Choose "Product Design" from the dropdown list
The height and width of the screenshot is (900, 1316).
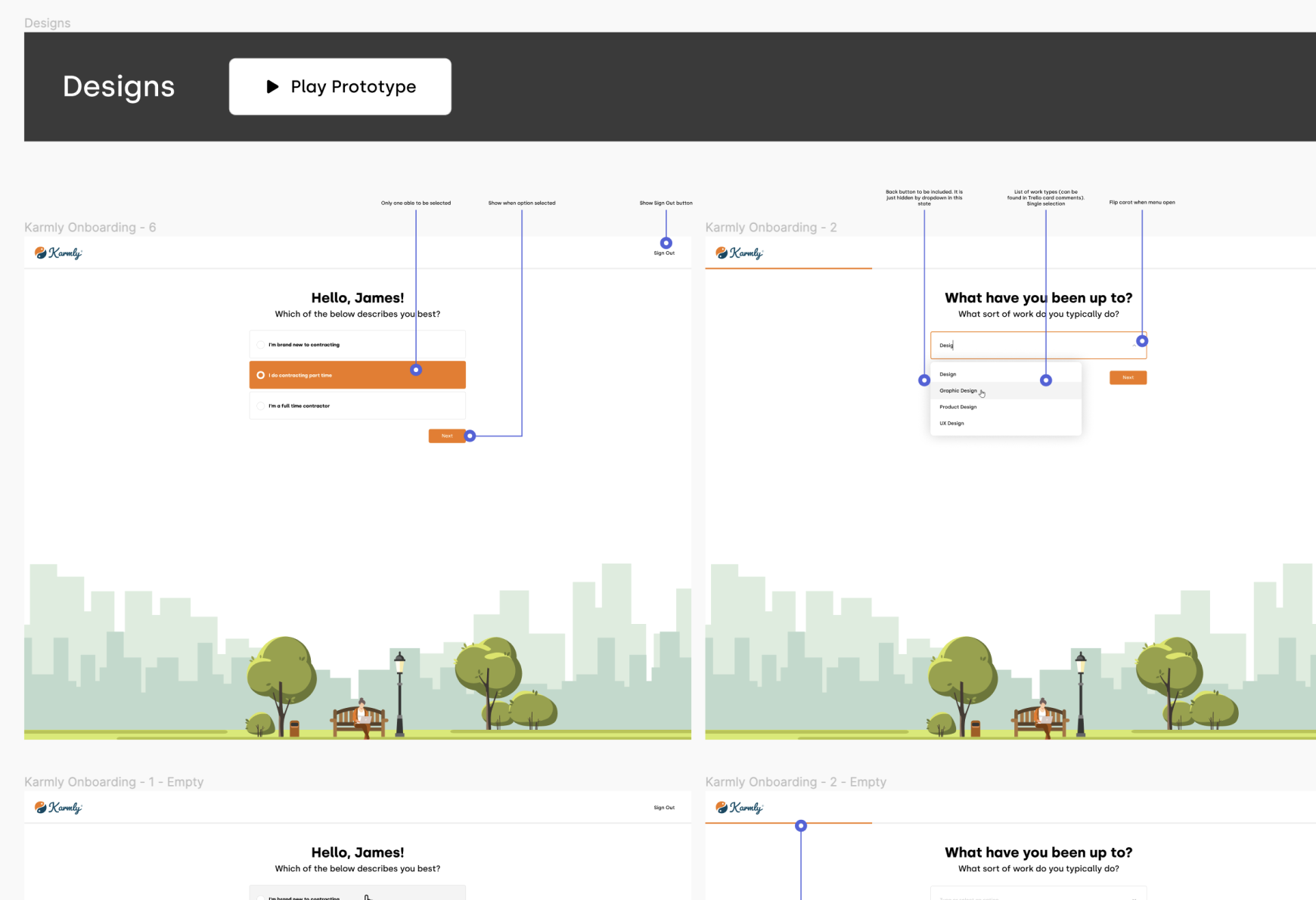[x=1006, y=407]
